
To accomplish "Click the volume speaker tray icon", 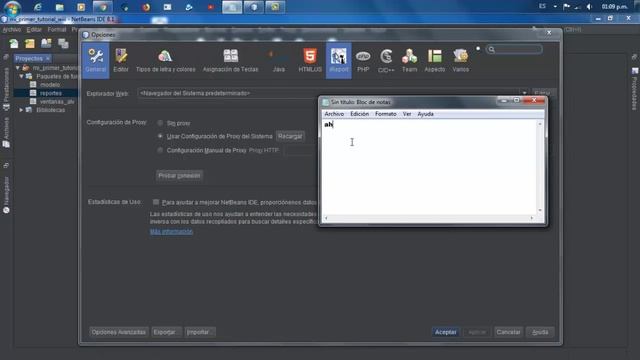I will 589,7.
